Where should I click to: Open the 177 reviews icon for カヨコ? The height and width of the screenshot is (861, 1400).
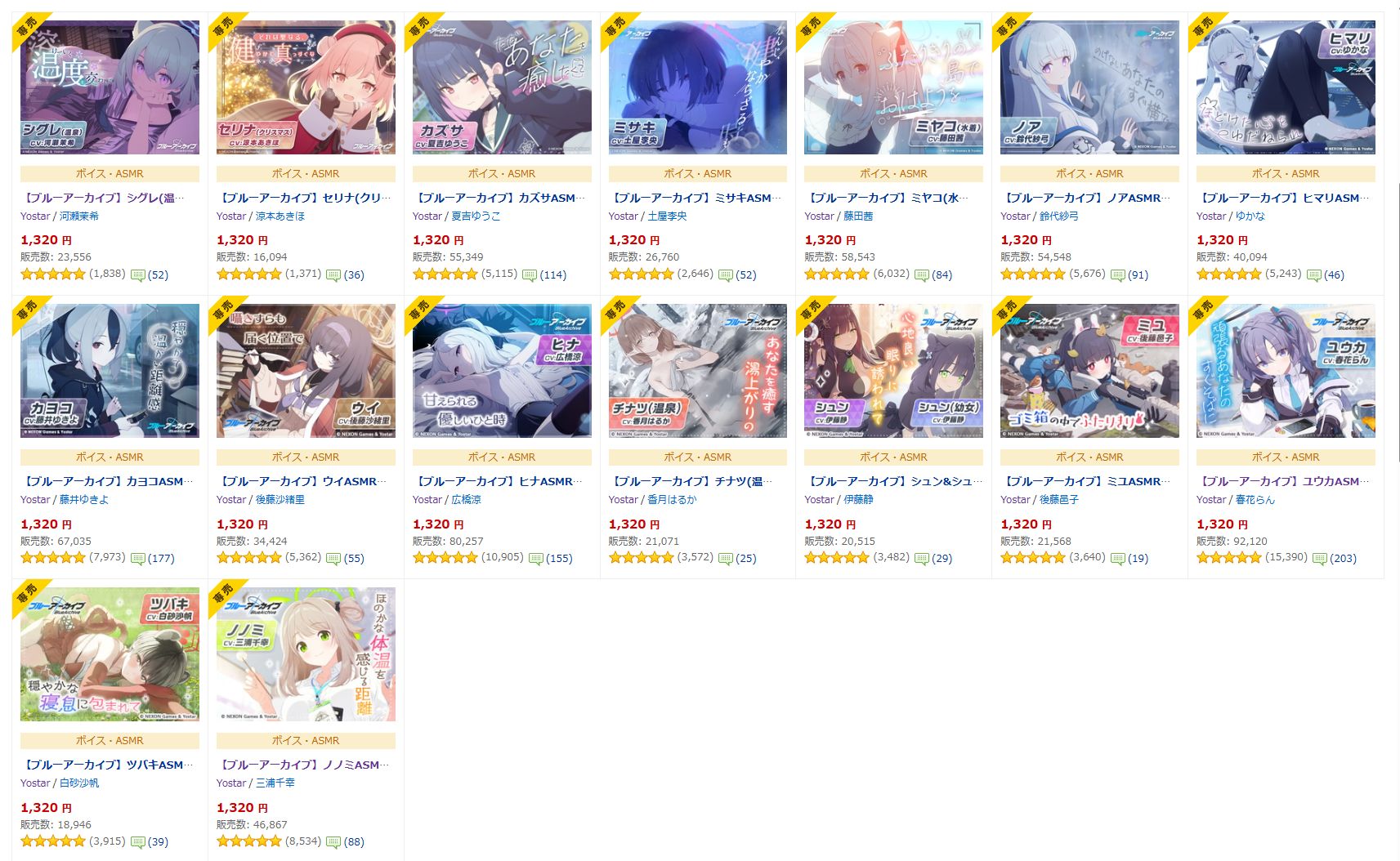pos(137,559)
